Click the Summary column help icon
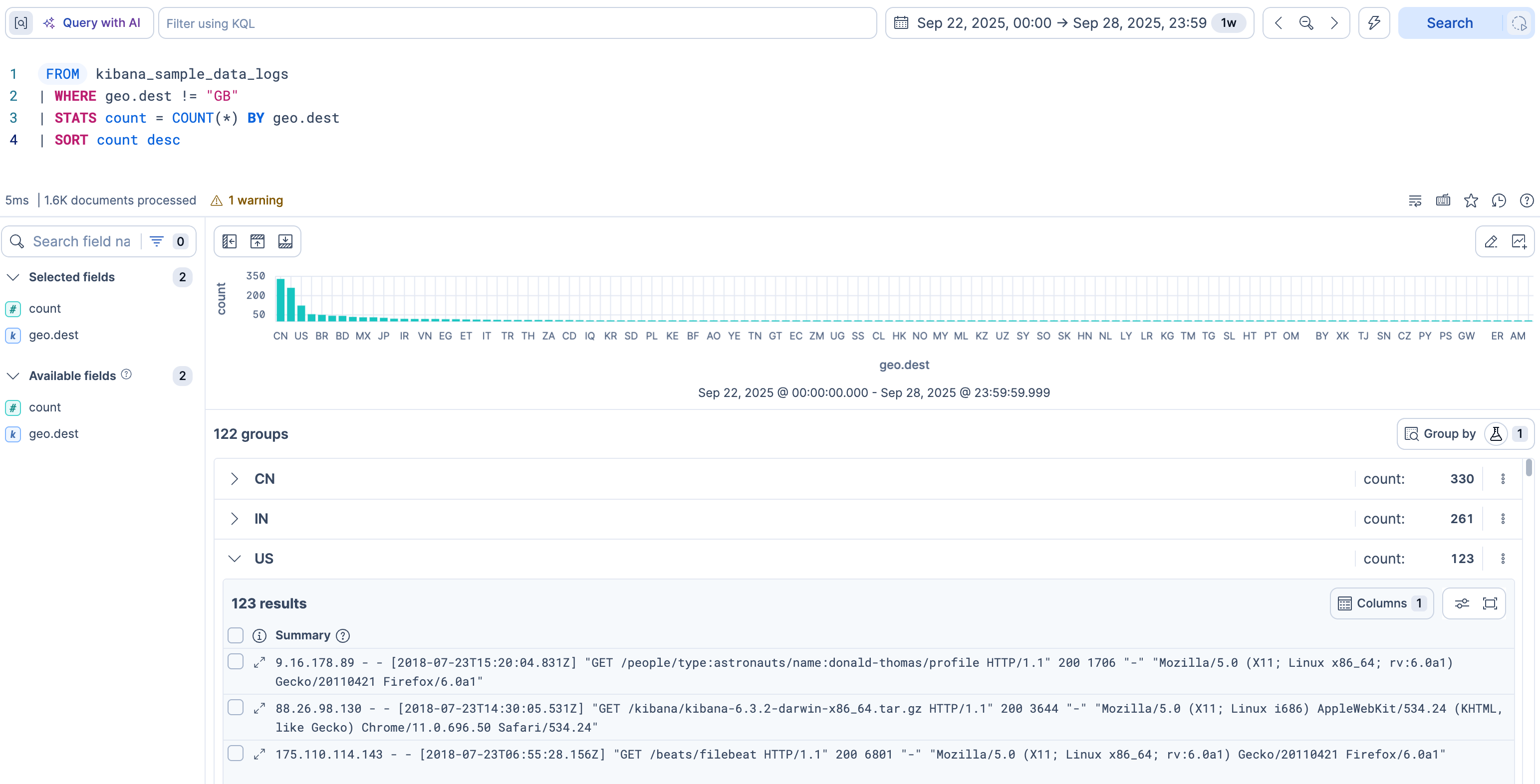This screenshot has height=784, width=1540. click(342, 636)
